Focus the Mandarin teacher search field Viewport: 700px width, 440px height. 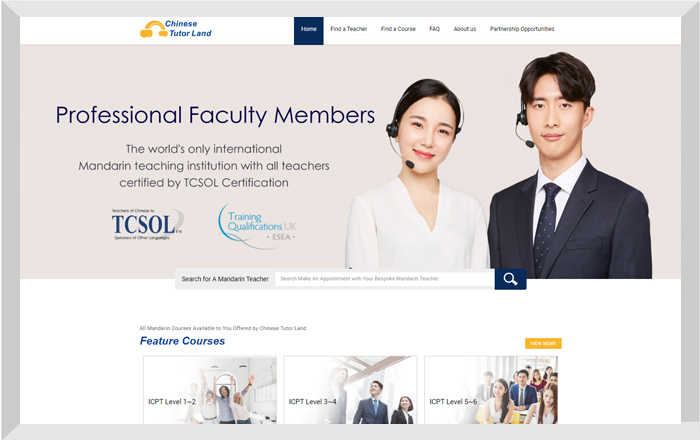[x=384, y=278]
